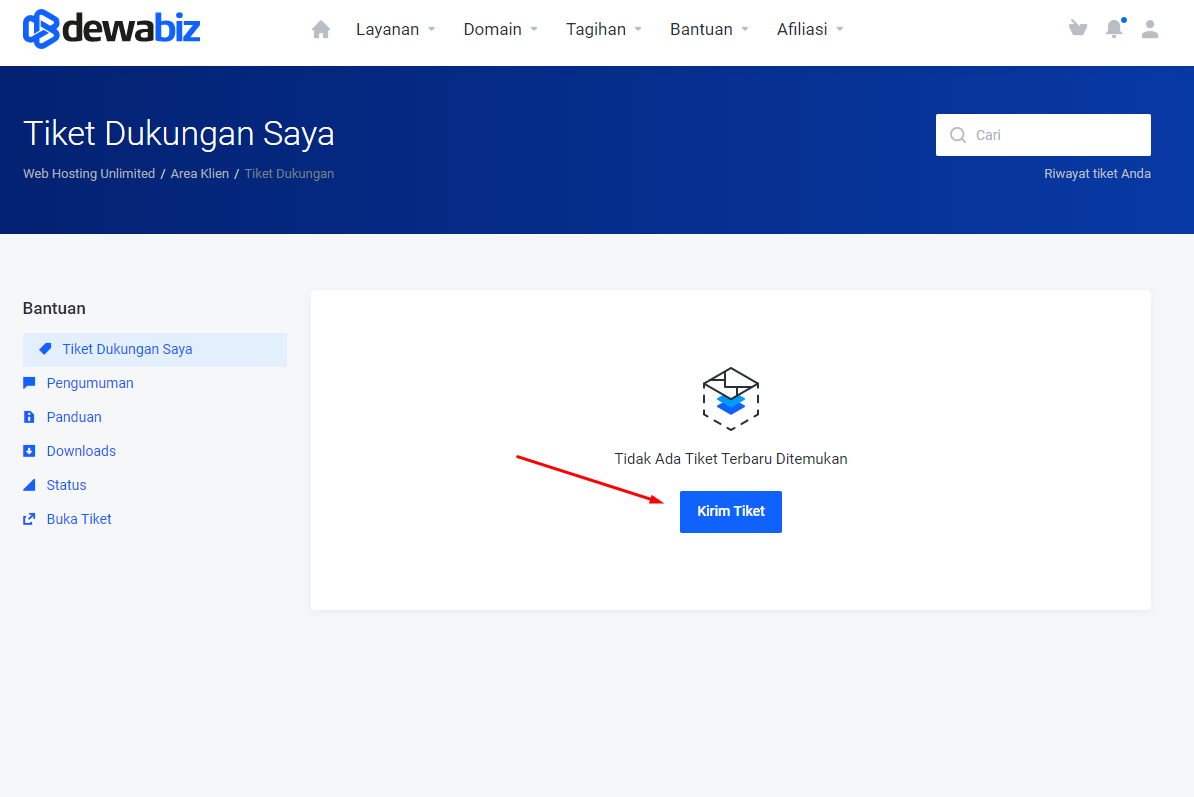This screenshot has height=797, width=1194.
Task: Select Pengumuman in the sidebar
Action: (90, 383)
